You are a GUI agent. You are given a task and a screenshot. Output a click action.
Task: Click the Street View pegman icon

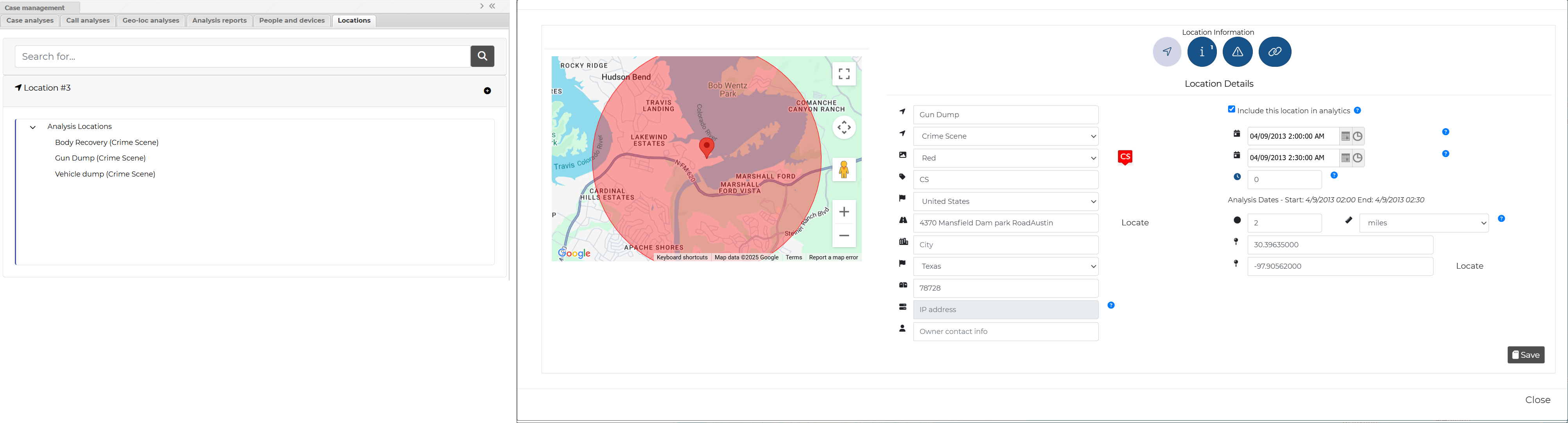tap(844, 170)
